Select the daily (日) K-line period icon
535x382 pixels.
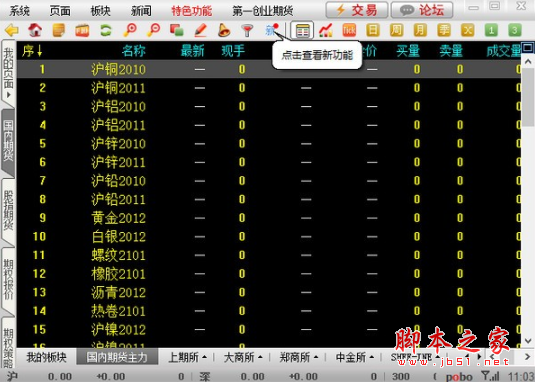click(373, 30)
